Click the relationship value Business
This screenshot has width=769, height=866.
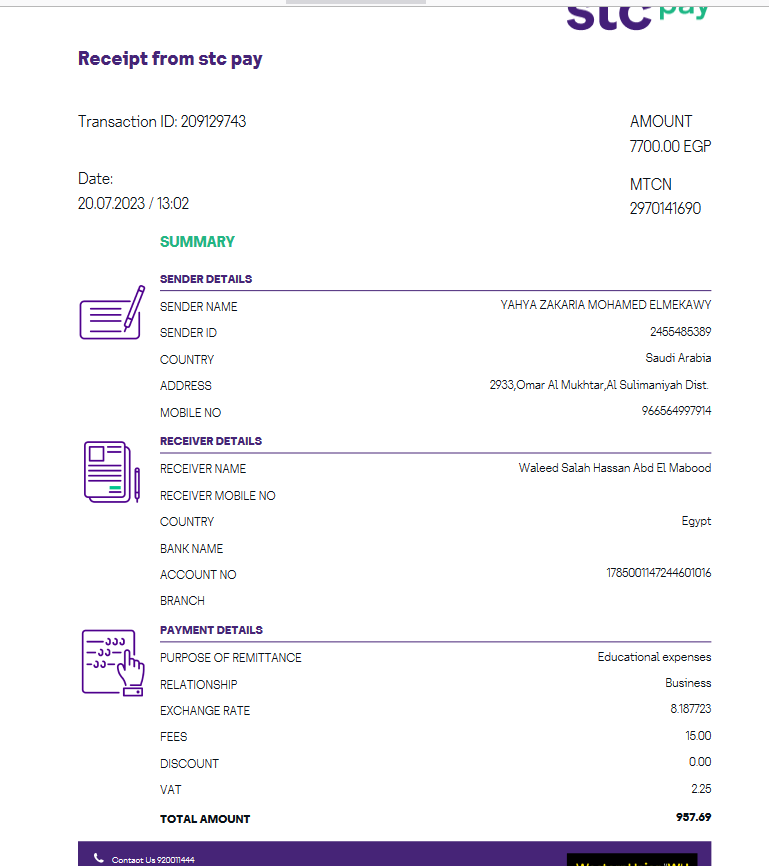tap(688, 683)
